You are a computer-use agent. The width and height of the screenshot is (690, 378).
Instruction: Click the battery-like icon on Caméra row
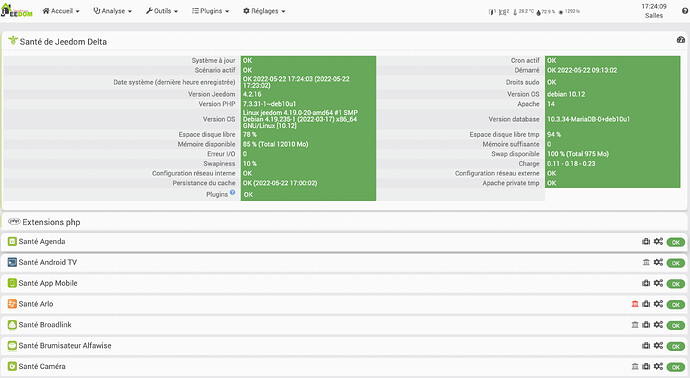(646, 366)
